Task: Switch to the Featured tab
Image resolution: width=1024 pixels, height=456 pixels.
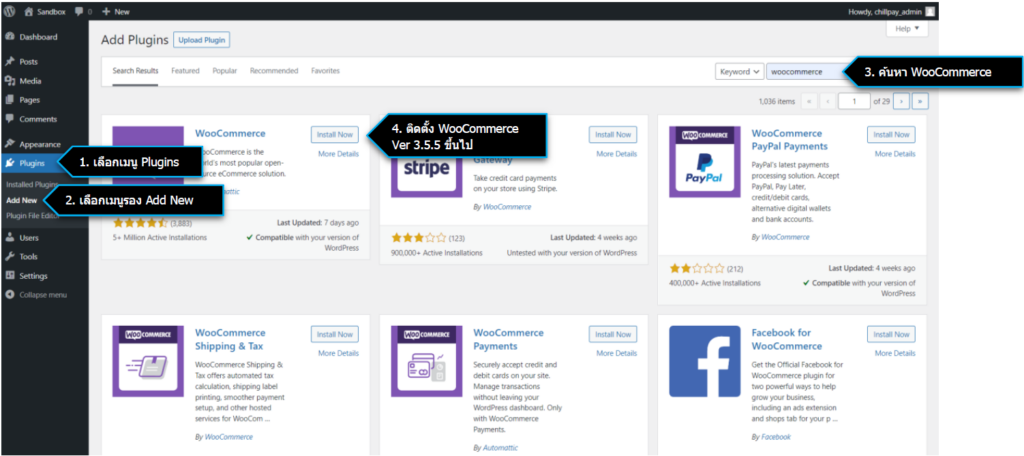Action: (185, 71)
